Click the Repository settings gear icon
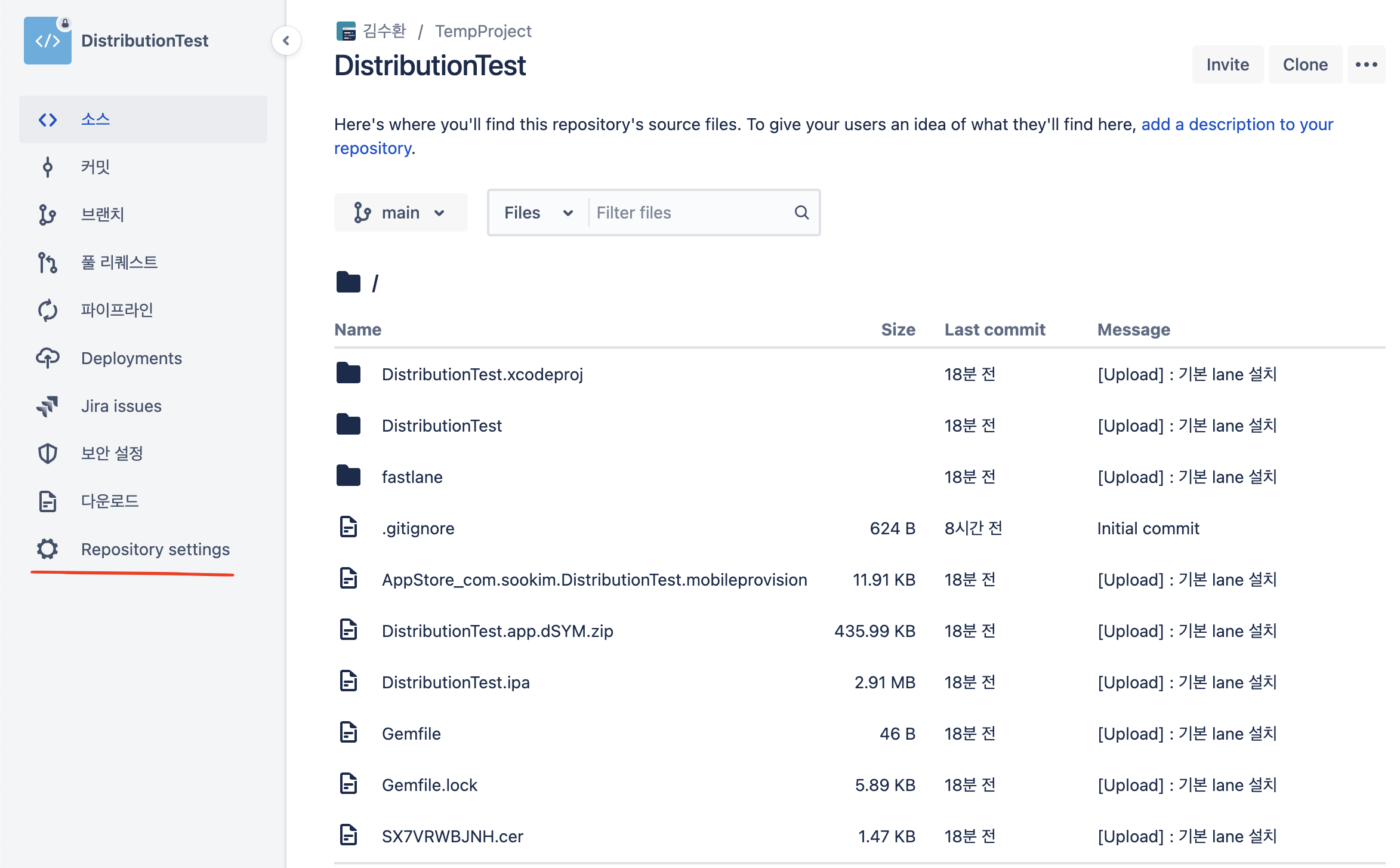 click(x=48, y=549)
